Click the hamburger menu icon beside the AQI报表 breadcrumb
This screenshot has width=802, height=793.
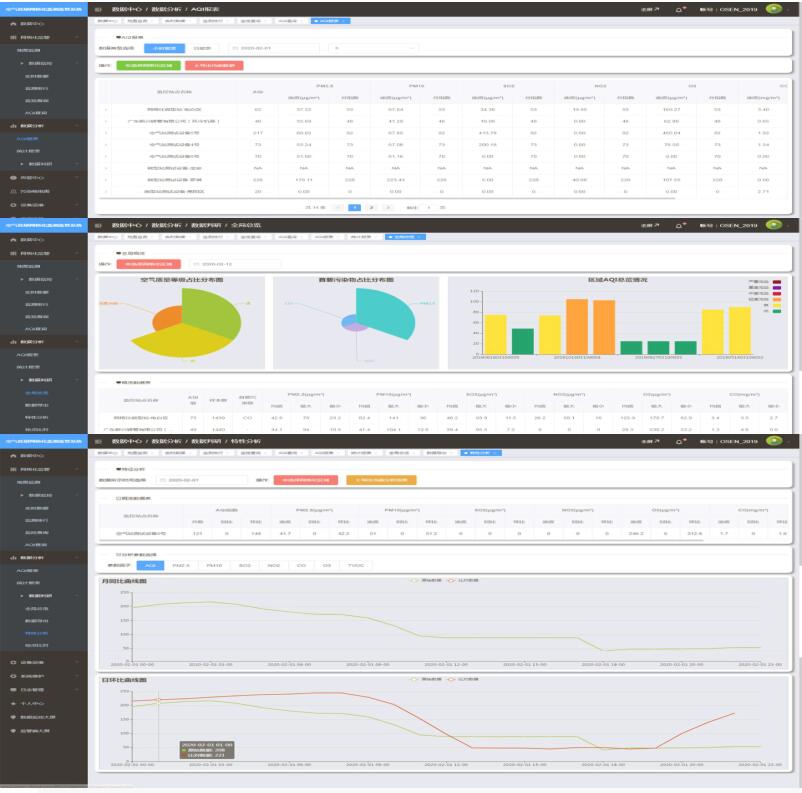(98, 9)
